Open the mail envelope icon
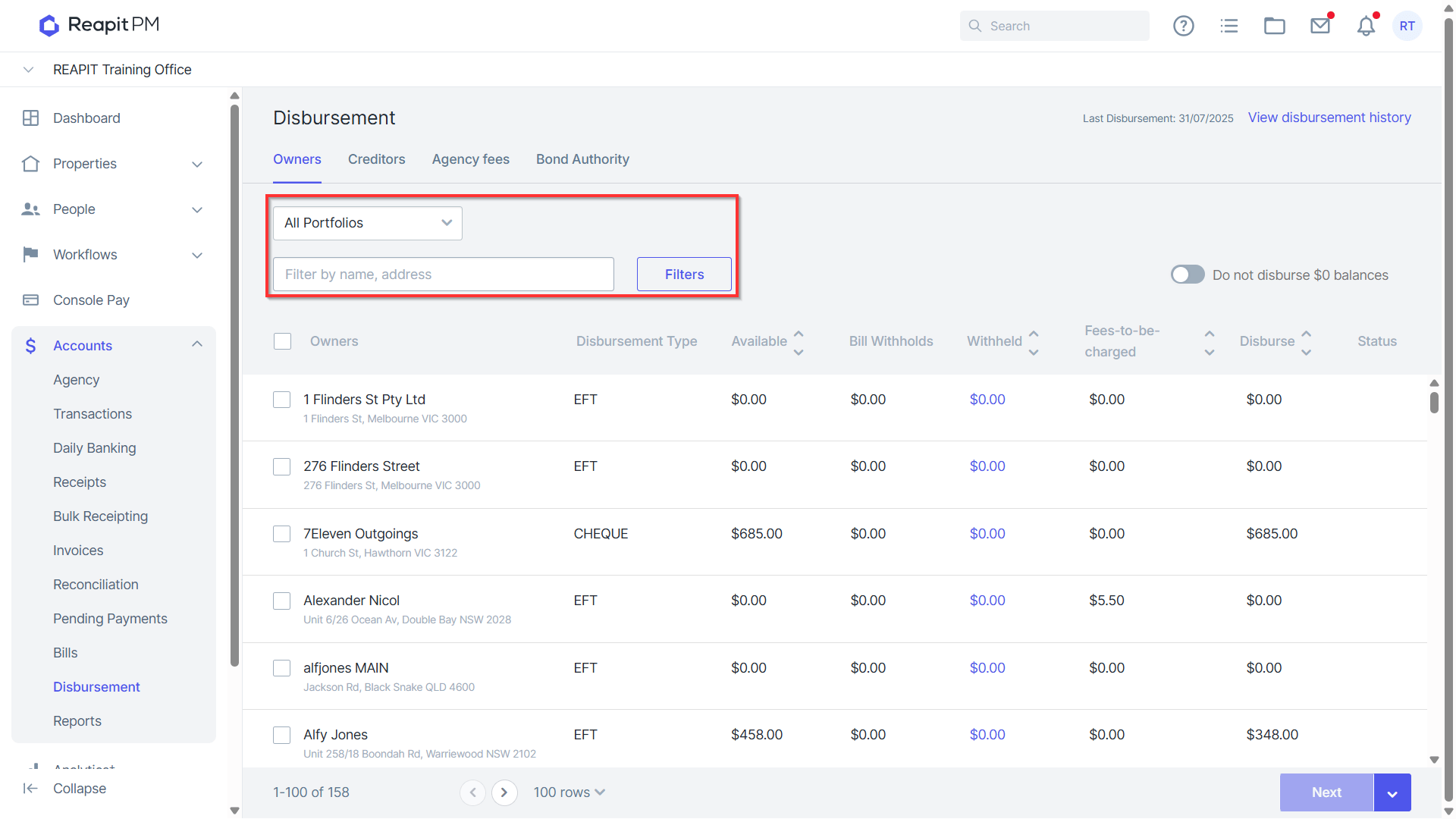 click(1320, 26)
